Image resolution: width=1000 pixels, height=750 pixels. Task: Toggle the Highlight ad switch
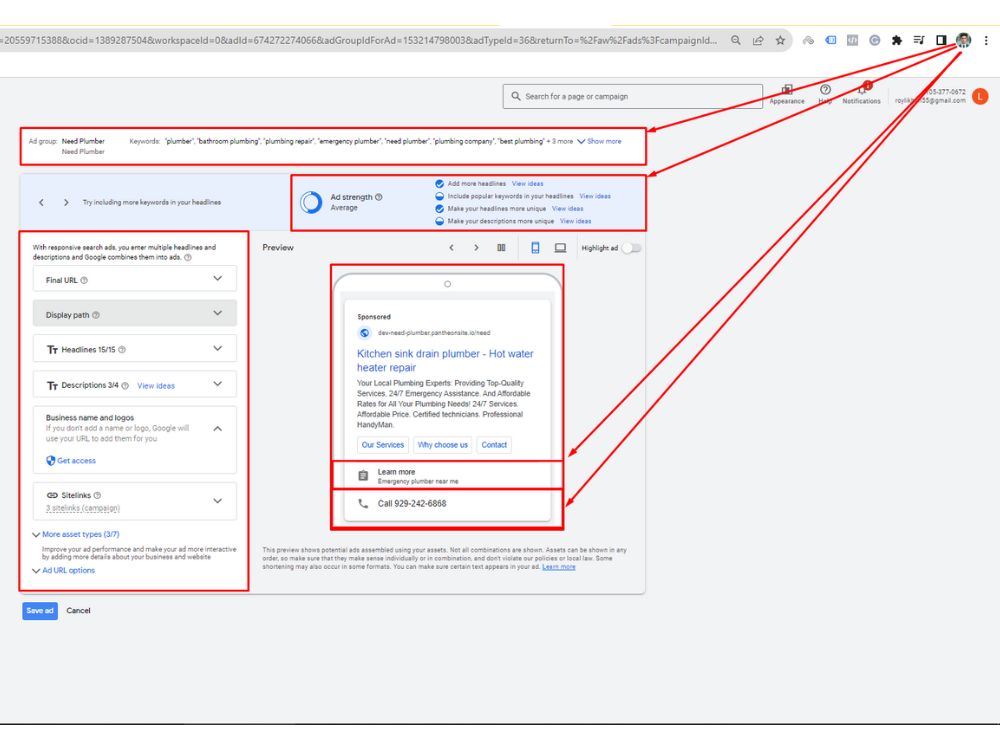tap(631, 248)
